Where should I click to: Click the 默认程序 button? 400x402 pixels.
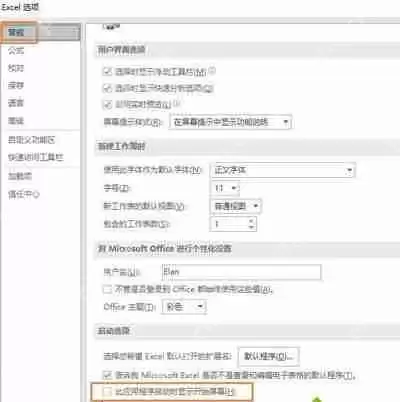pyautogui.click(x=269, y=356)
